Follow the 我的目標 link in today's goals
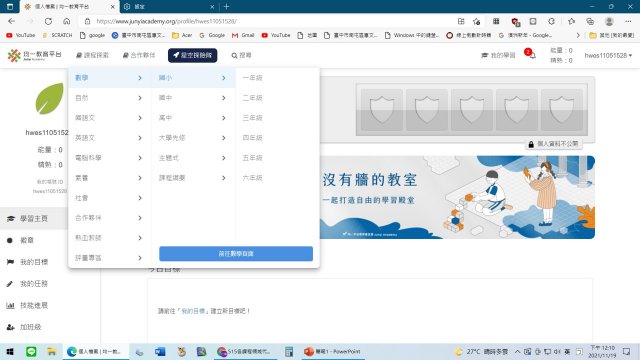 coord(193,311)
